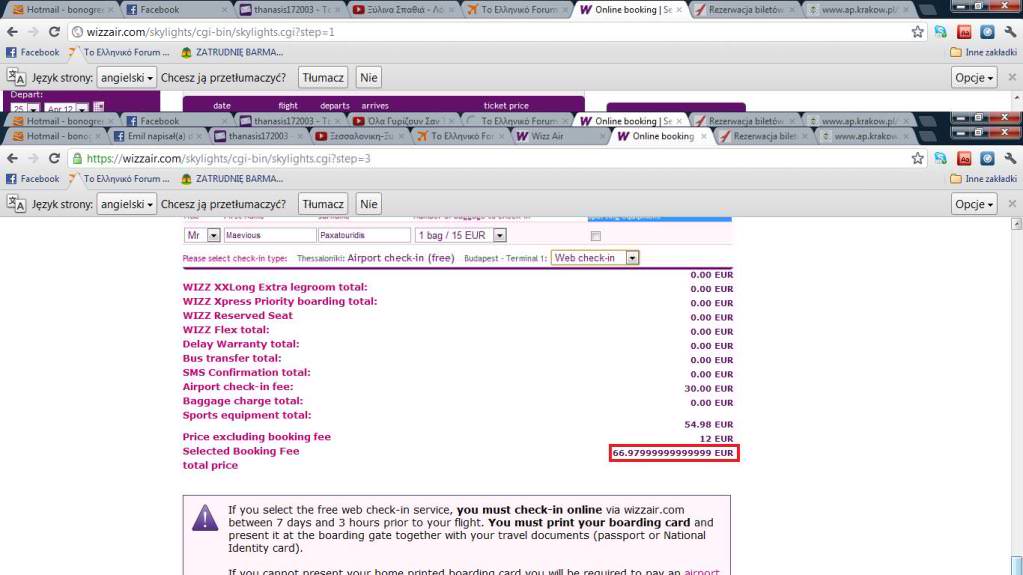Click blue globe extension icon in step=1 window
This screenshot has height=575, width=1023.
pos(987,31)
